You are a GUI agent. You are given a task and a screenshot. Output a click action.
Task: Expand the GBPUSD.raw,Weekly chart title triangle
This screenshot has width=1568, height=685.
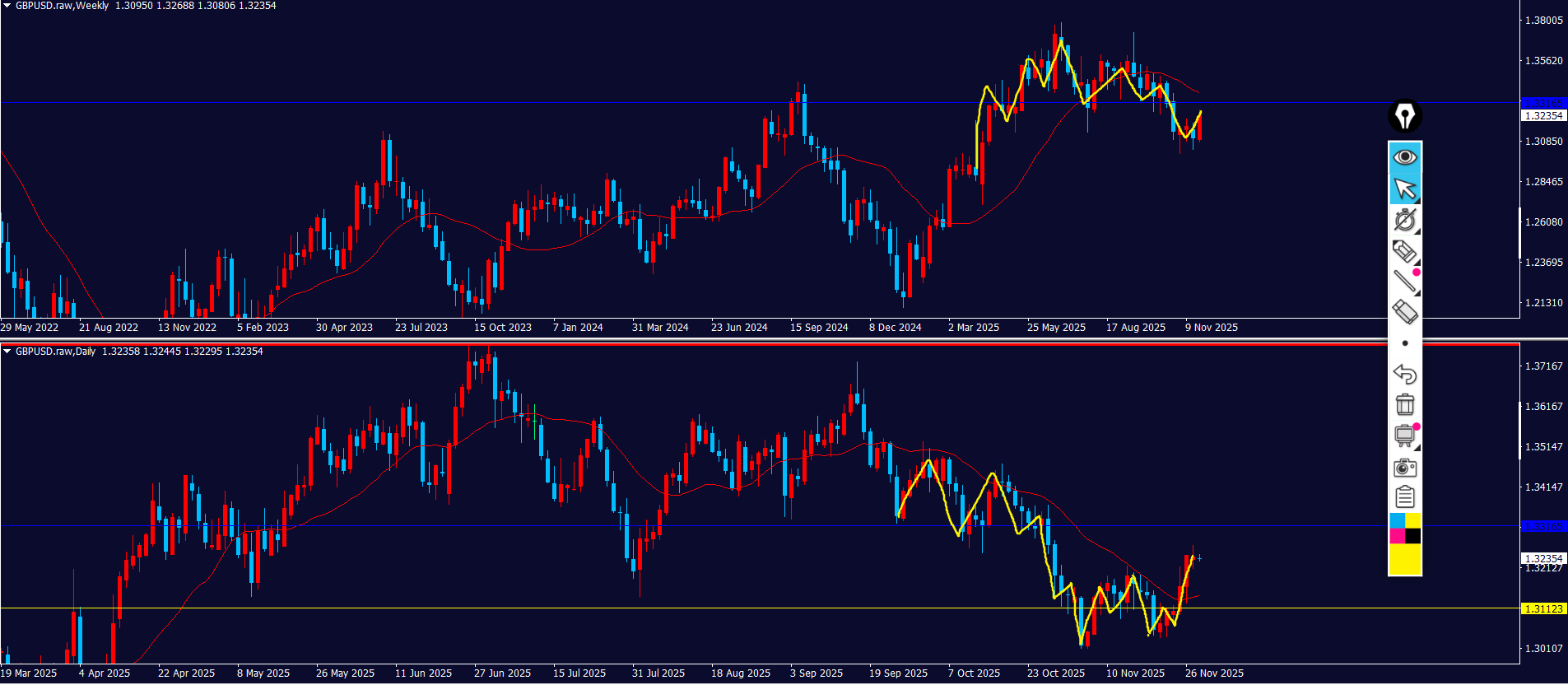(7, 6)
